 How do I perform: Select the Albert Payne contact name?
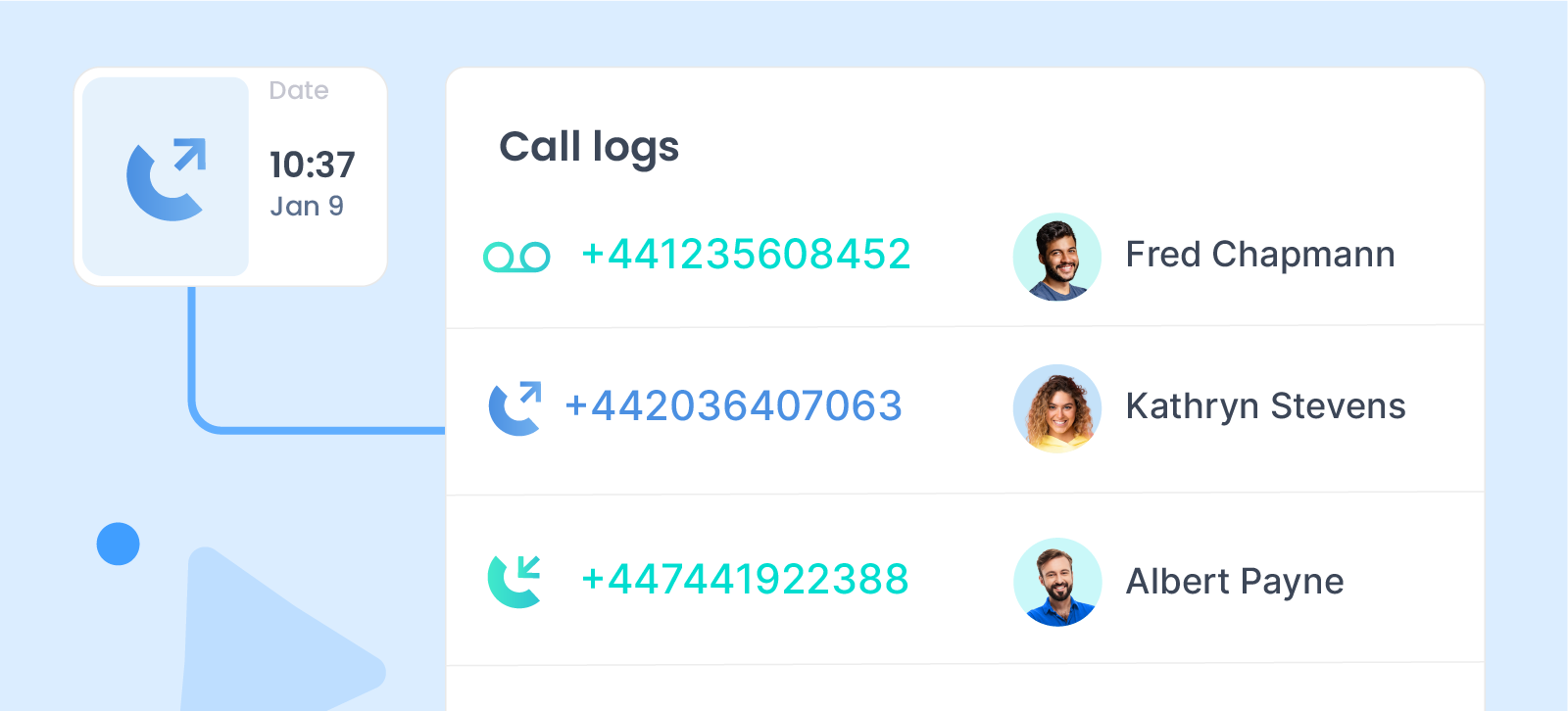[x=1235, y=582]
